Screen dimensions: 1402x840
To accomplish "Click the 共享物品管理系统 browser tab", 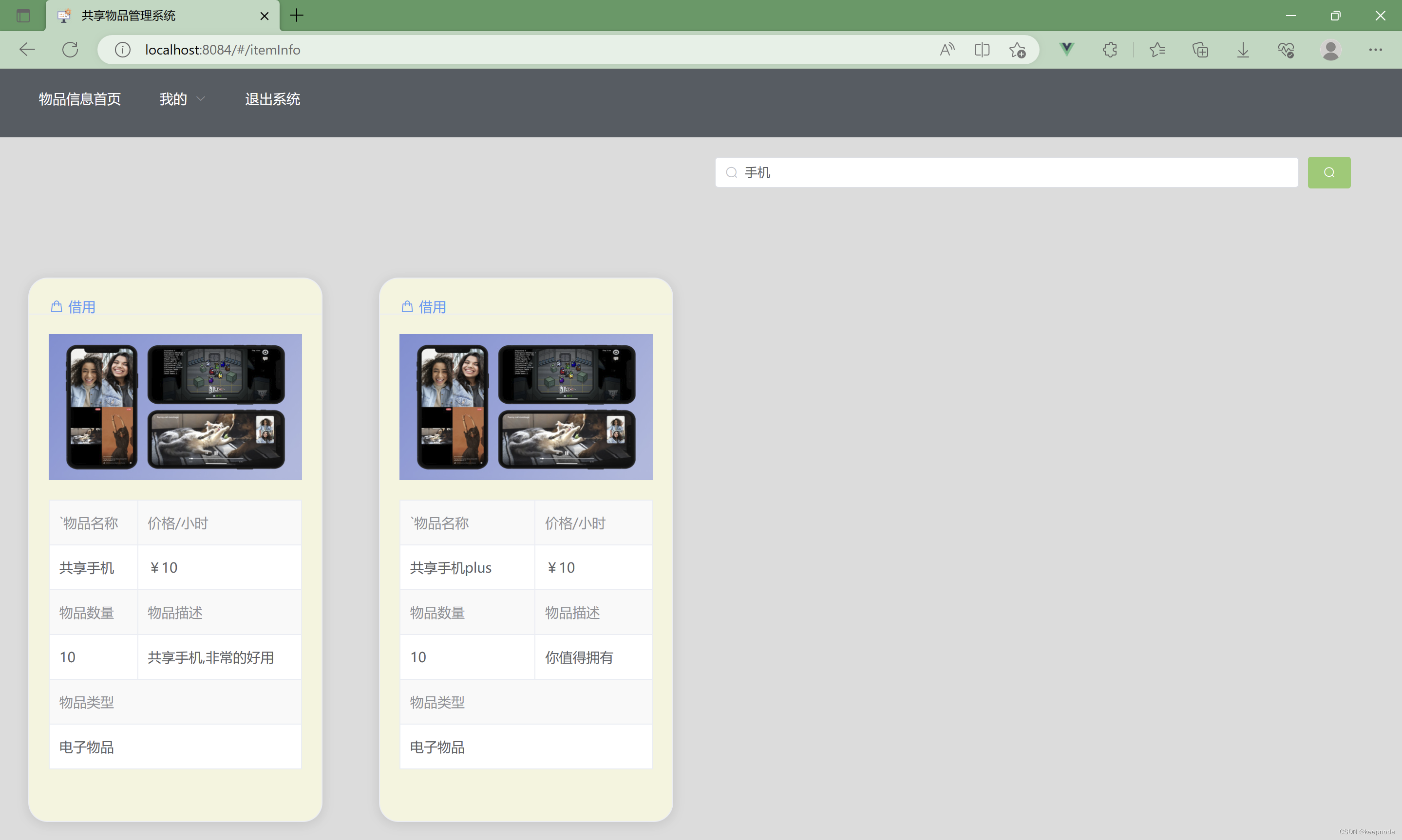I will pos(163,16).
